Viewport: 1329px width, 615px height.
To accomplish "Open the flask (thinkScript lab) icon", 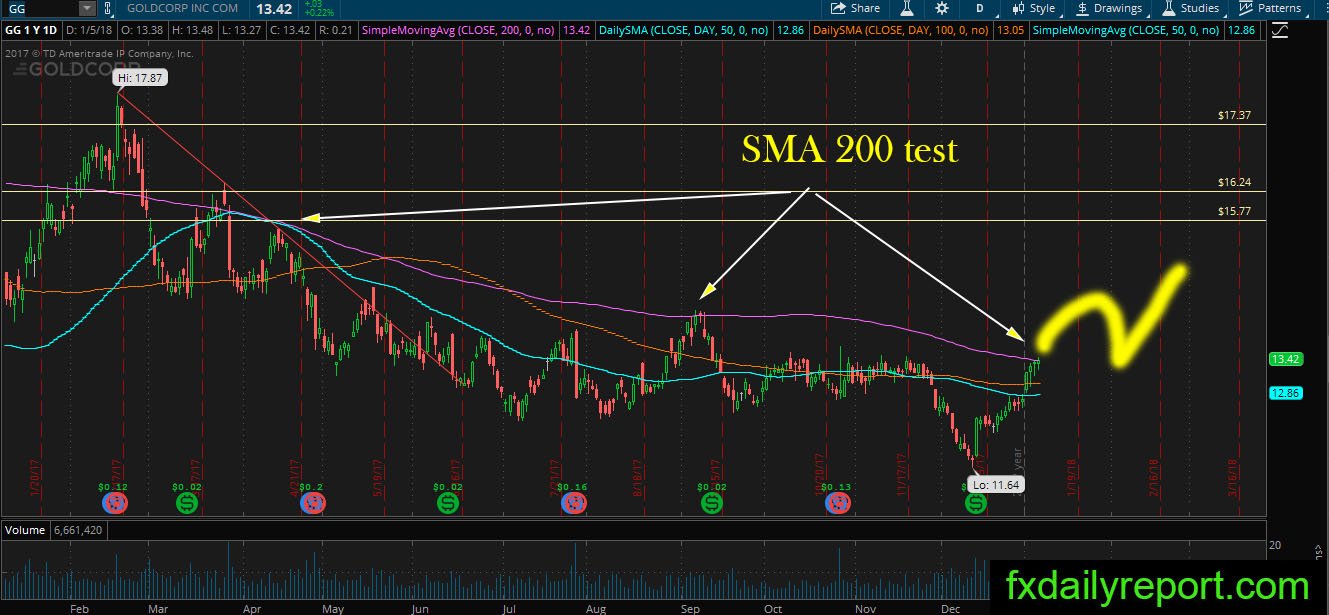I will tap(908, 8).
